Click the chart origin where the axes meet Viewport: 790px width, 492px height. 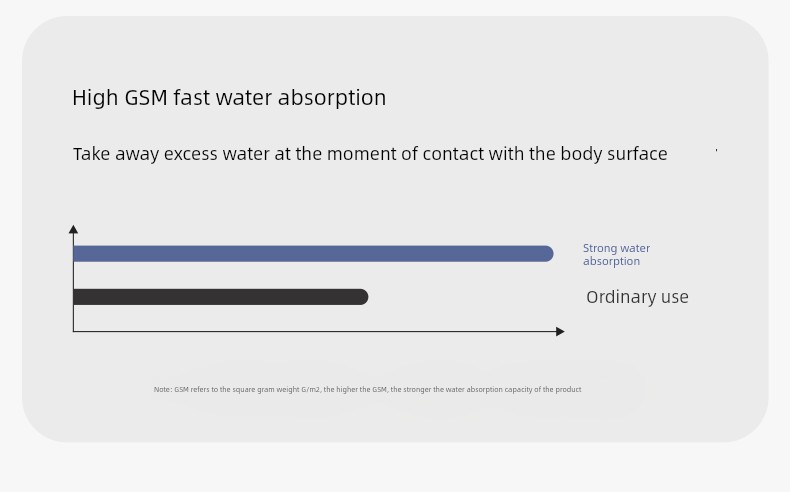click(x=74, y=331)
